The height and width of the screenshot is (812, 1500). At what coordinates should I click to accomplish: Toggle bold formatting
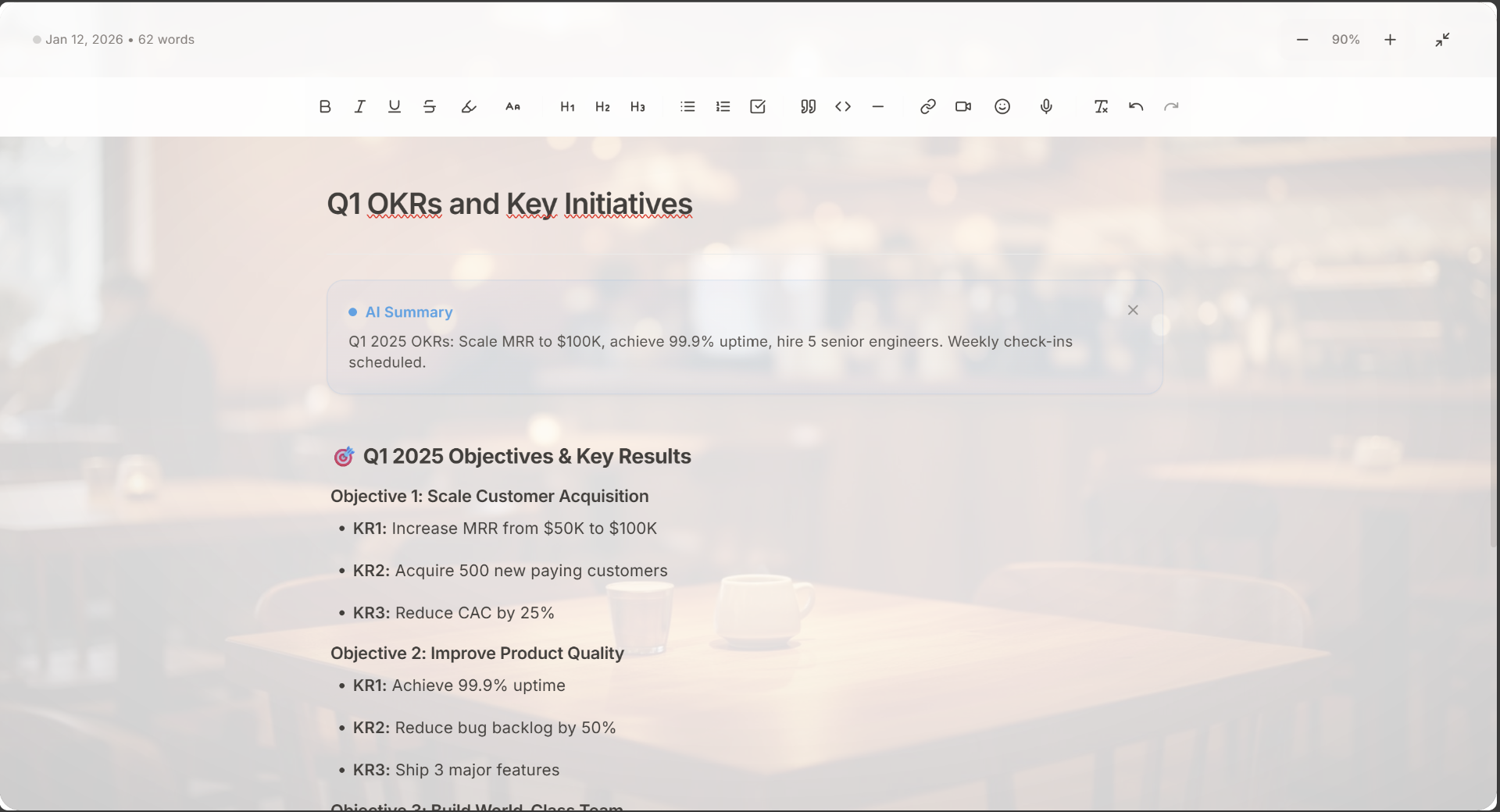[x=325, y=107]
